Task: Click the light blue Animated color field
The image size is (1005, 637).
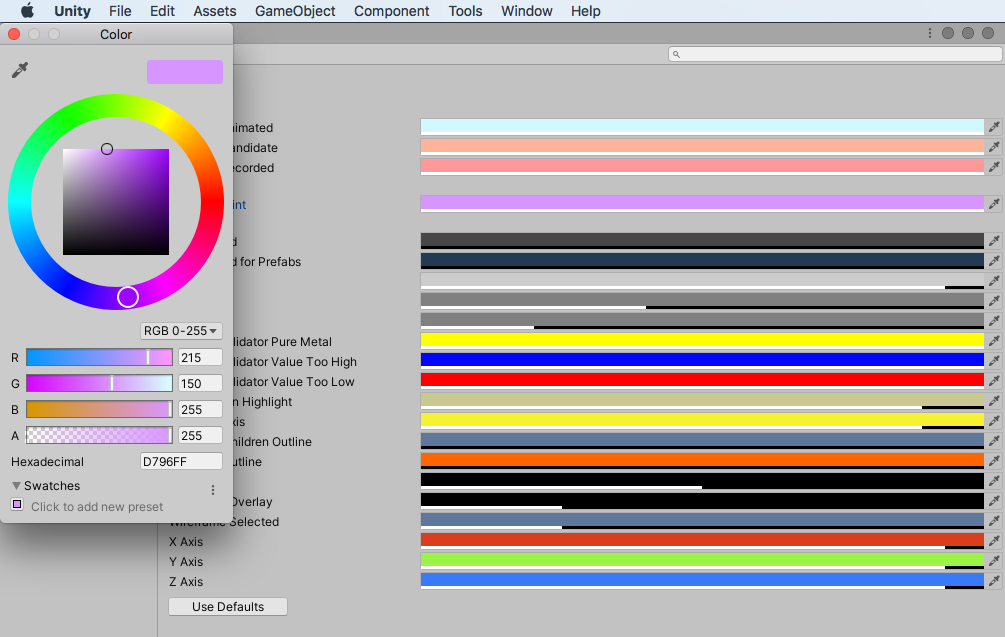Action: [x=702, y=127]
